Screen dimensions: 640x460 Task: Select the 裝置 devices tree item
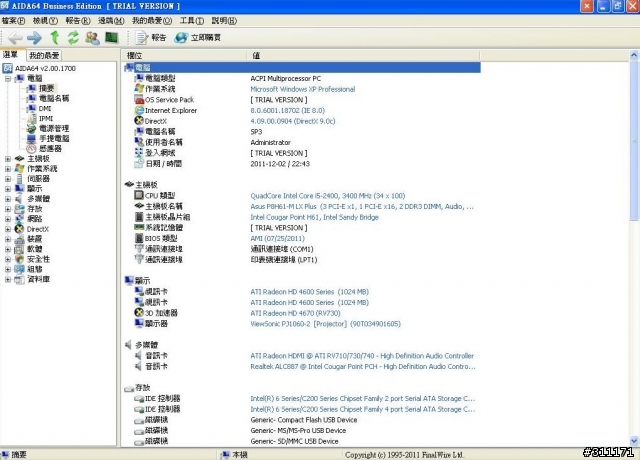pos(35,239)
